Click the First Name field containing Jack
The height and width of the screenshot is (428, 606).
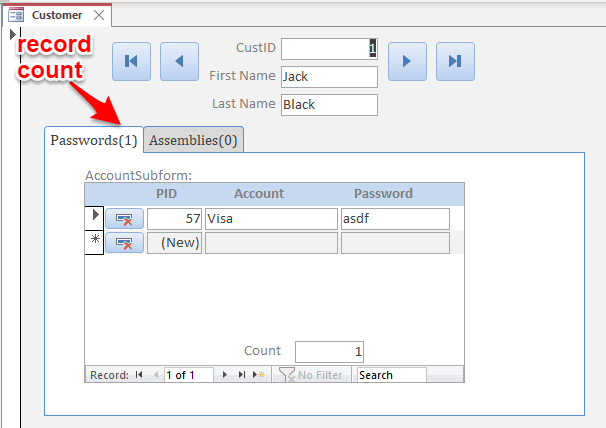pyautogui.click(x=329, y=77)
